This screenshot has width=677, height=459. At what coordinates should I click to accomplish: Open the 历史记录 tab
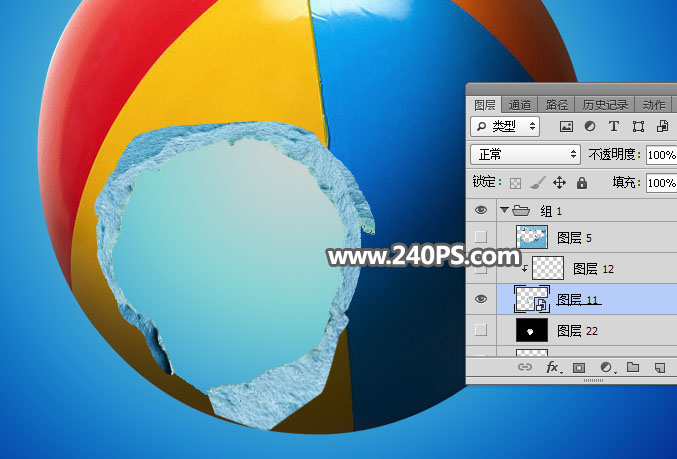(605, 105)
